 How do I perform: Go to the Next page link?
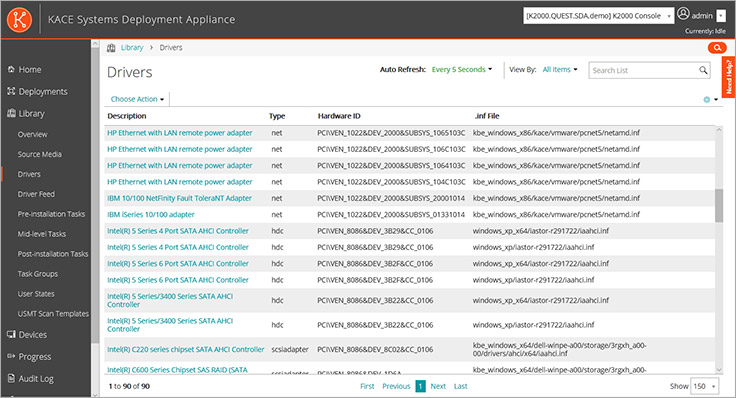[438, 386]
